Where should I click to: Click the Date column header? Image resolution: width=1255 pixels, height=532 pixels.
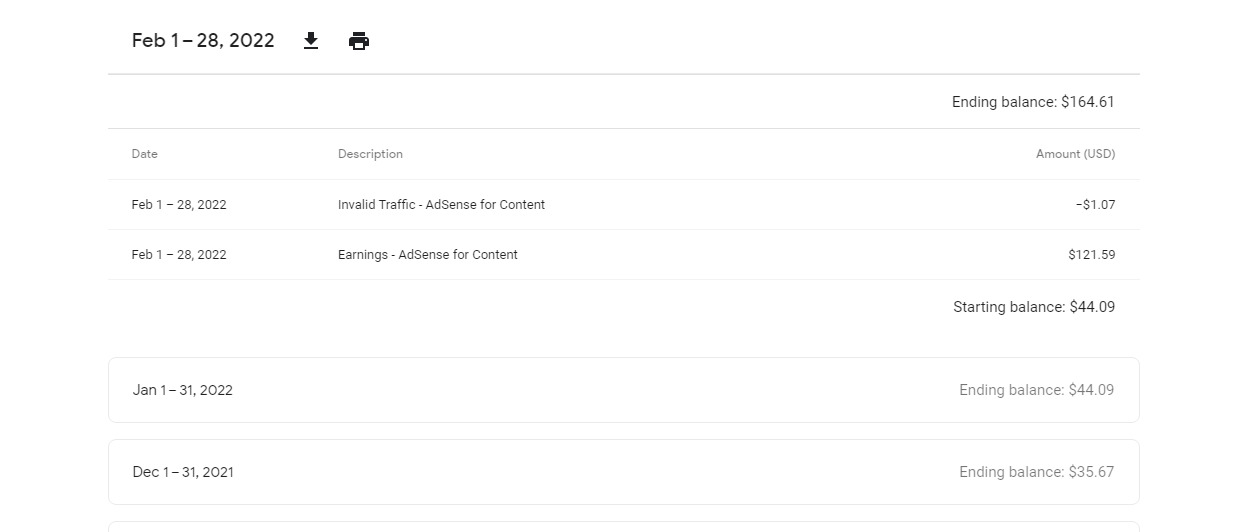click(145, 154)
